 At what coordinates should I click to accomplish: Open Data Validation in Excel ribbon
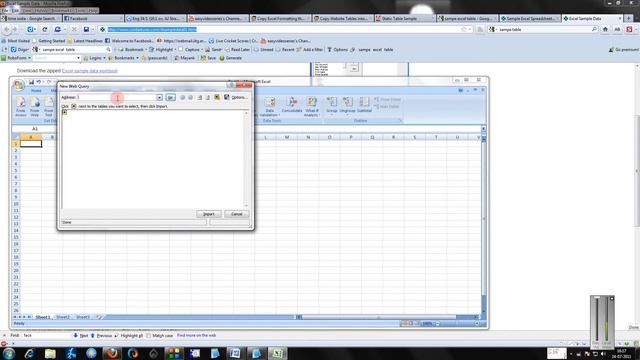click(x=269, y=107)
